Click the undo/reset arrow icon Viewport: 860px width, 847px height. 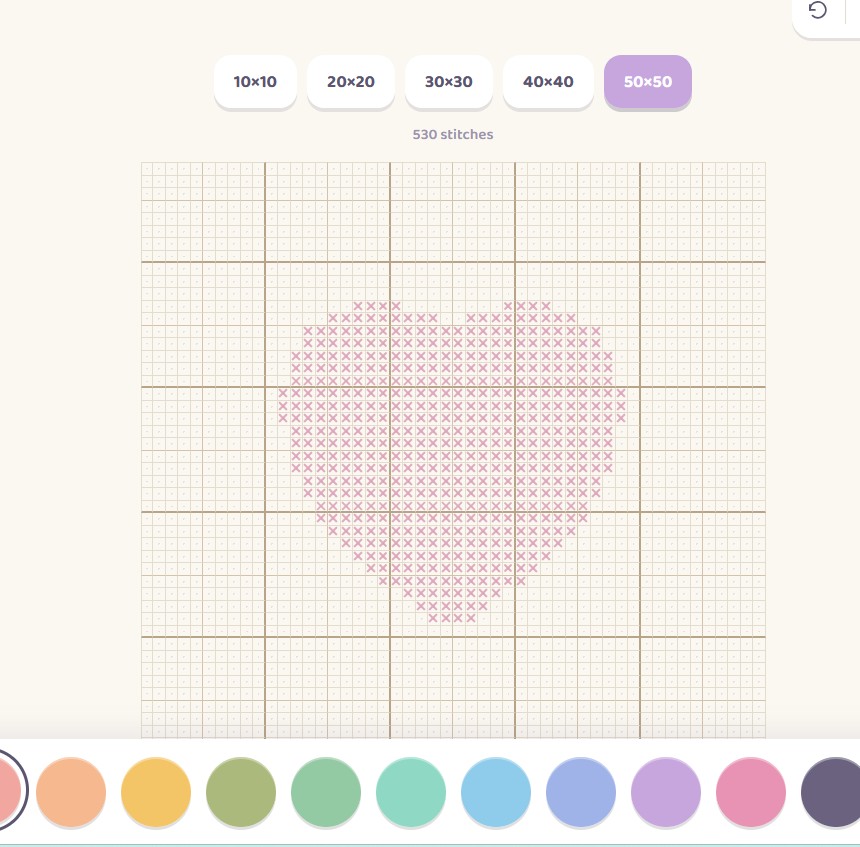coord(817,10)
